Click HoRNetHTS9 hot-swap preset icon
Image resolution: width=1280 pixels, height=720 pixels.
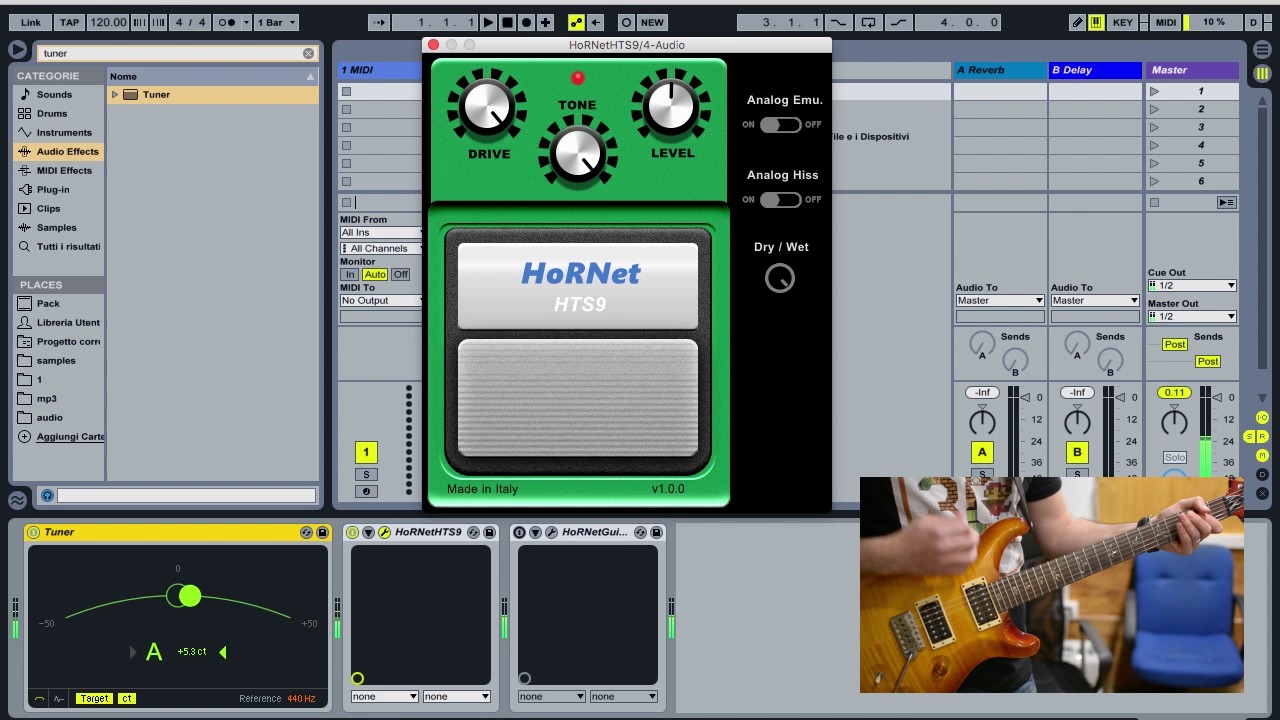point(473,532)
